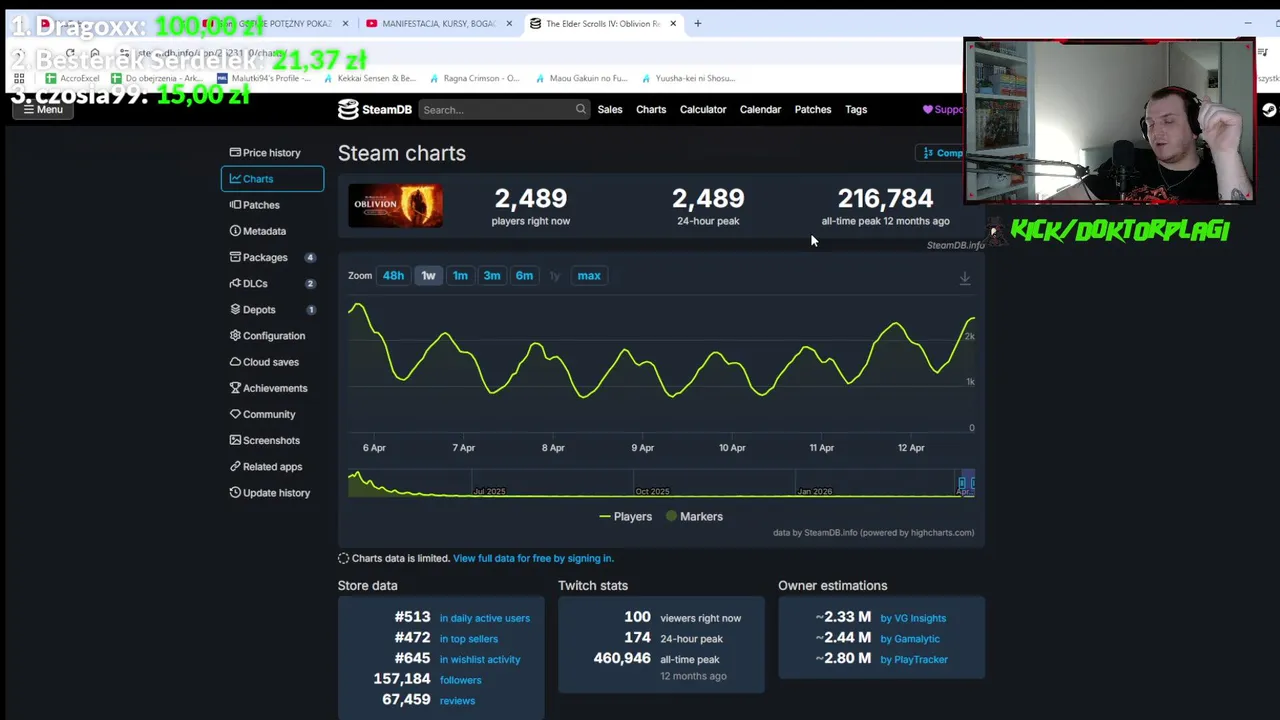This screenshot has width=1280, height=720.
Task: Set chart zoom to 1m
Action: (460, 275)
